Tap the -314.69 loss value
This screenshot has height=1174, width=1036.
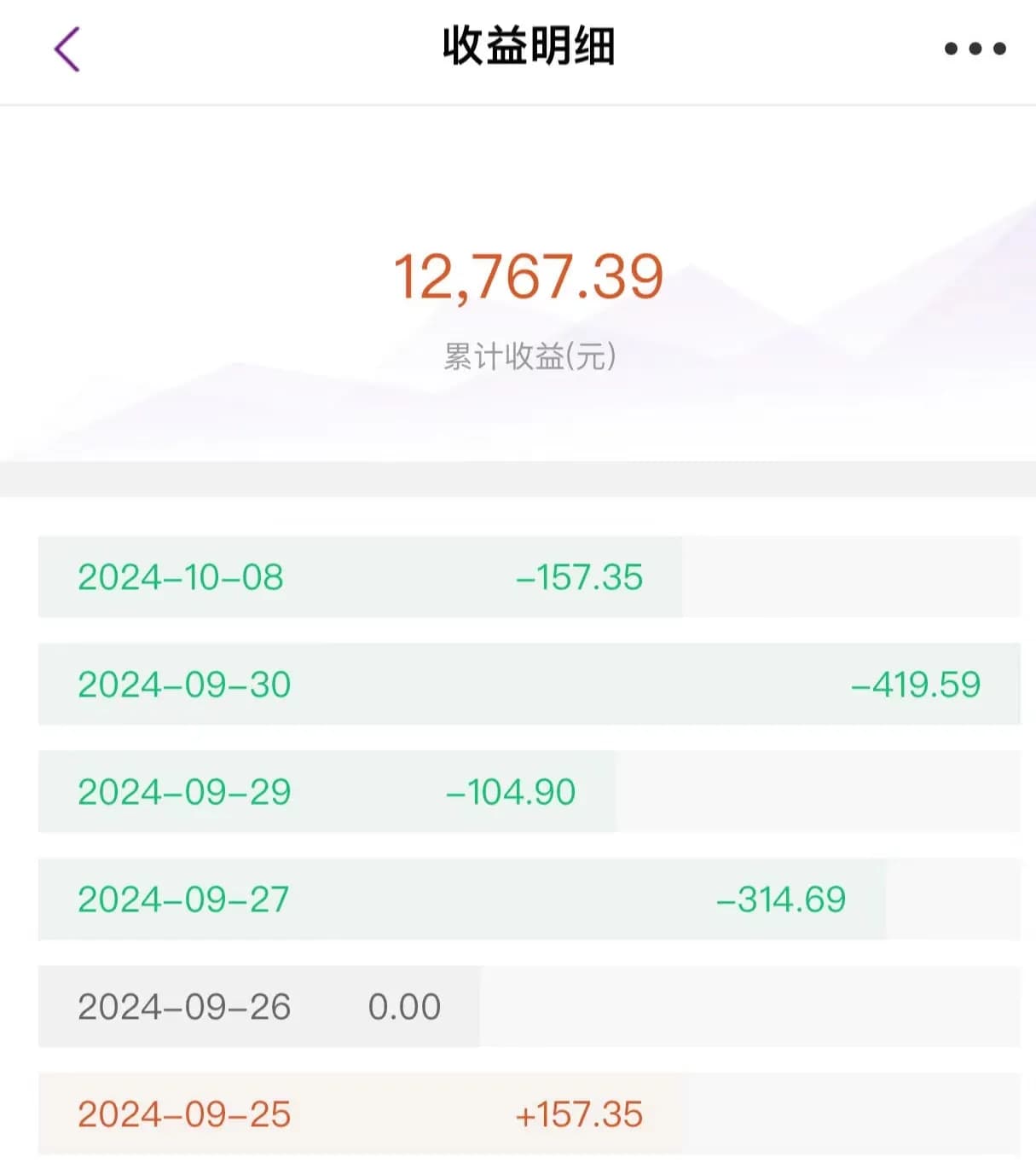(781, 899)
